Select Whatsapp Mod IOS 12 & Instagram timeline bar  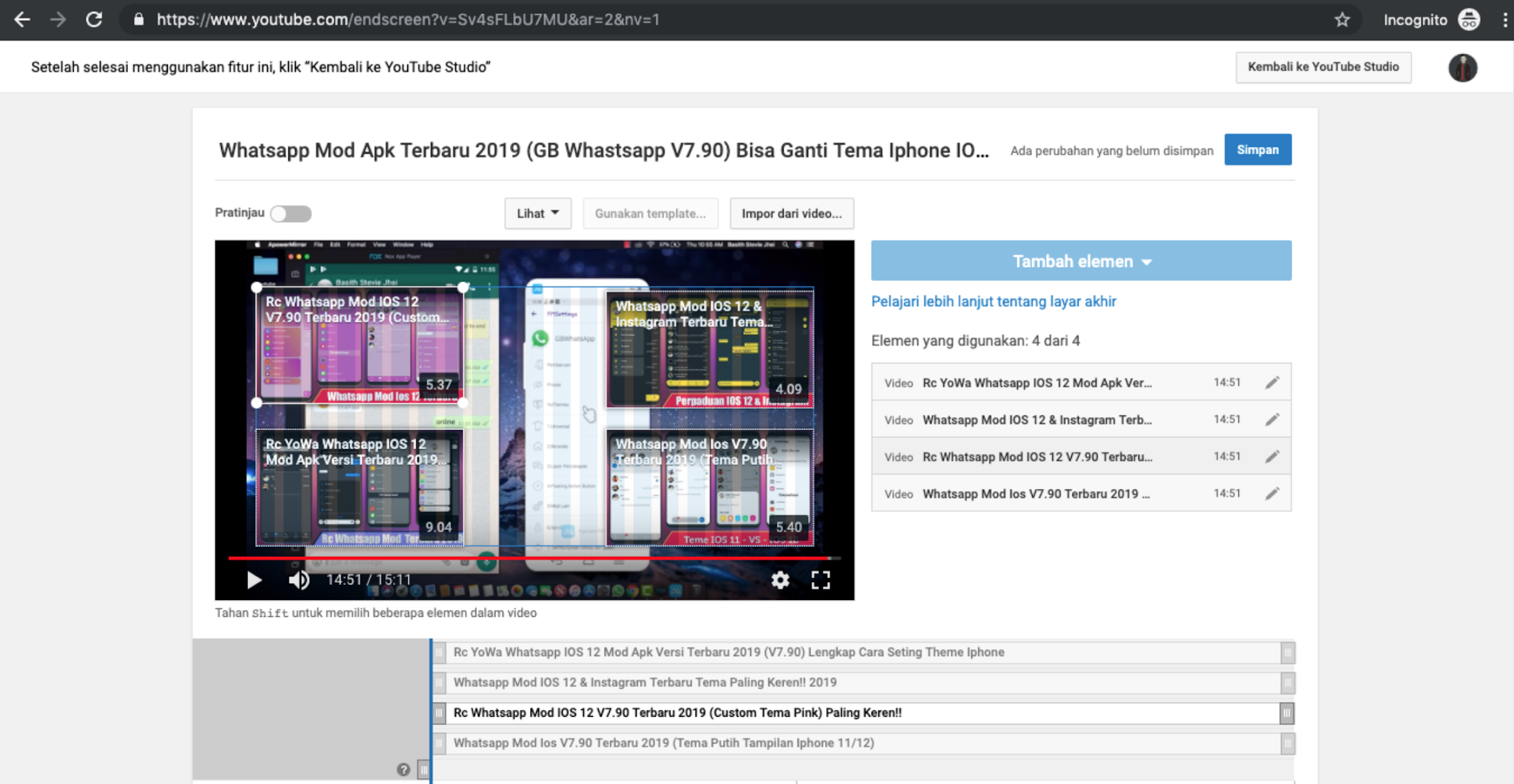[863, 683]
